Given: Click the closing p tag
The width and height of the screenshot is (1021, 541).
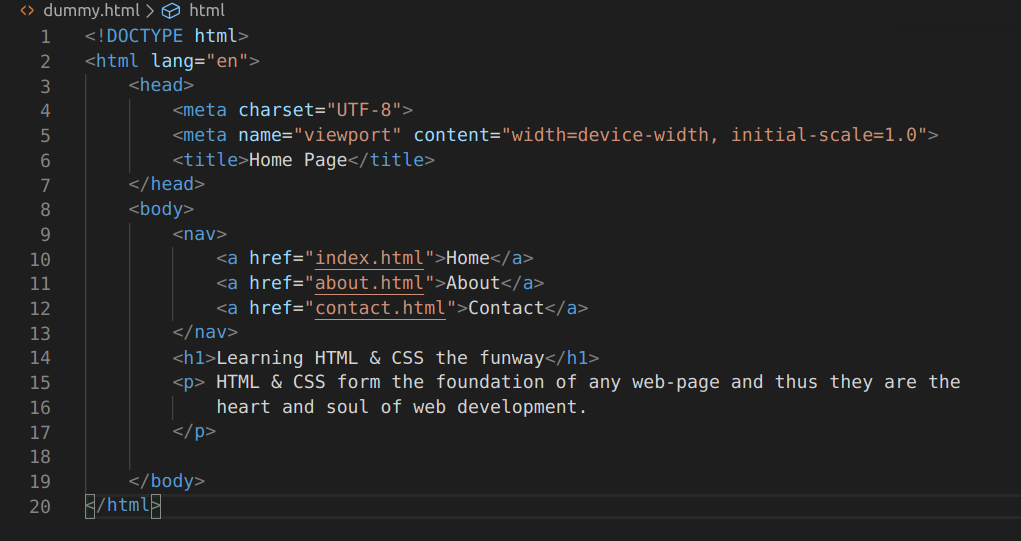Looking at the screenshot, I should (194, 431).
